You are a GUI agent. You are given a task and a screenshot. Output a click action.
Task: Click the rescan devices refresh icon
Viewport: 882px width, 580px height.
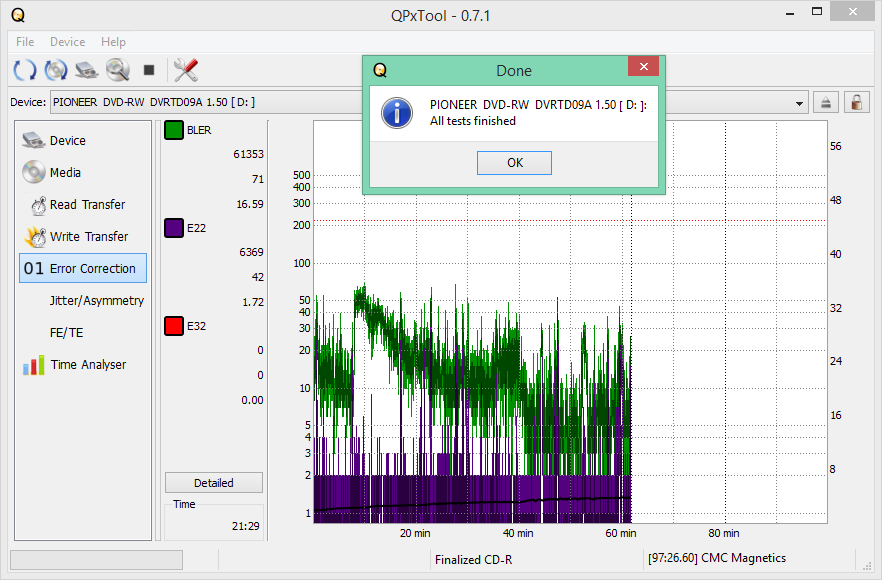(x=24, y=70)
